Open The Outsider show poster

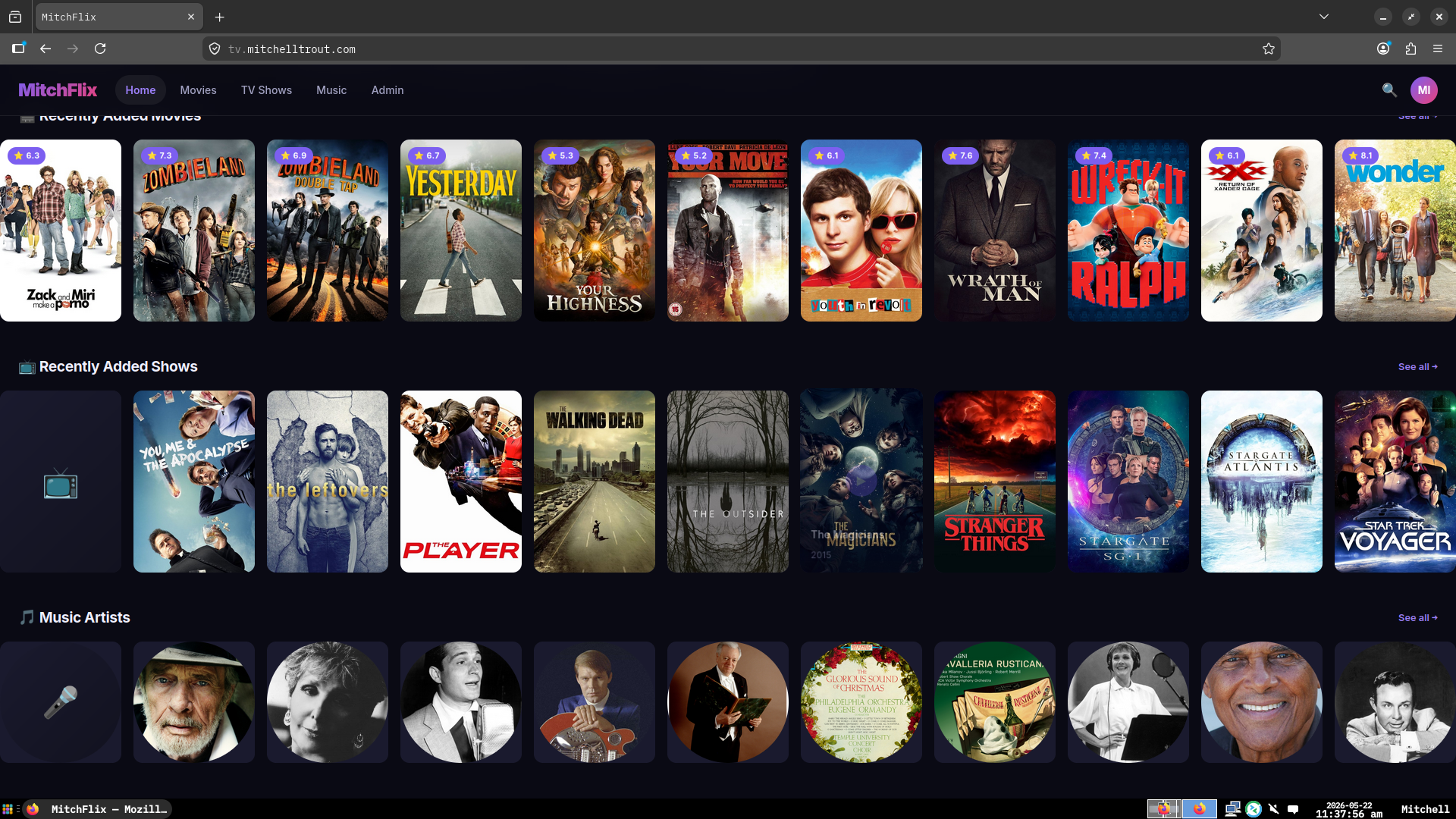point(728,482)
